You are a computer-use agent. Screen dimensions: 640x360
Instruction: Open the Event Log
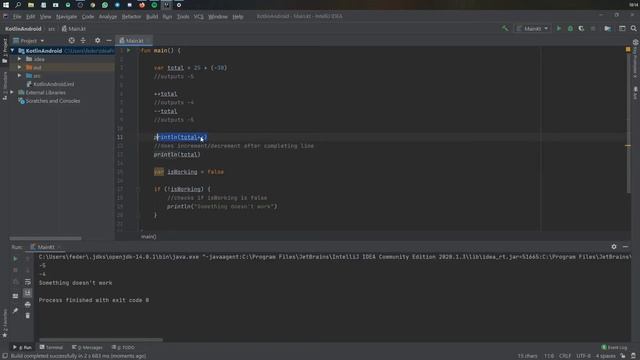click(614, 347)
